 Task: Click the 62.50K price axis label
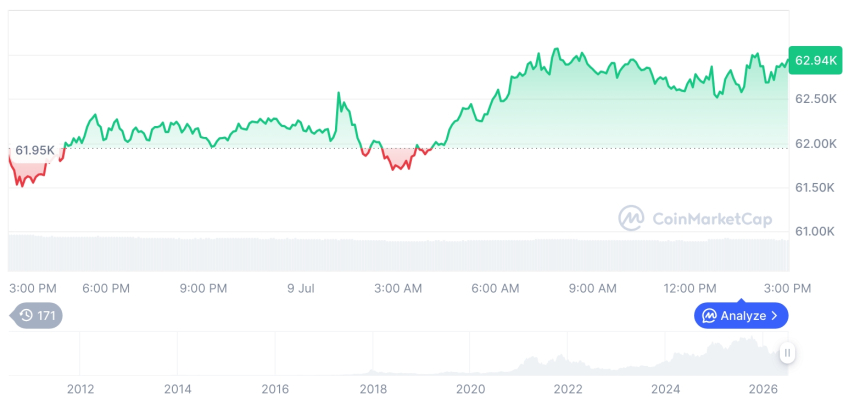816,99
